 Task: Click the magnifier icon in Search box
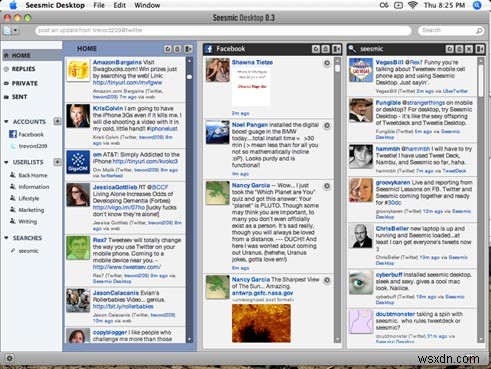(479, 31)
